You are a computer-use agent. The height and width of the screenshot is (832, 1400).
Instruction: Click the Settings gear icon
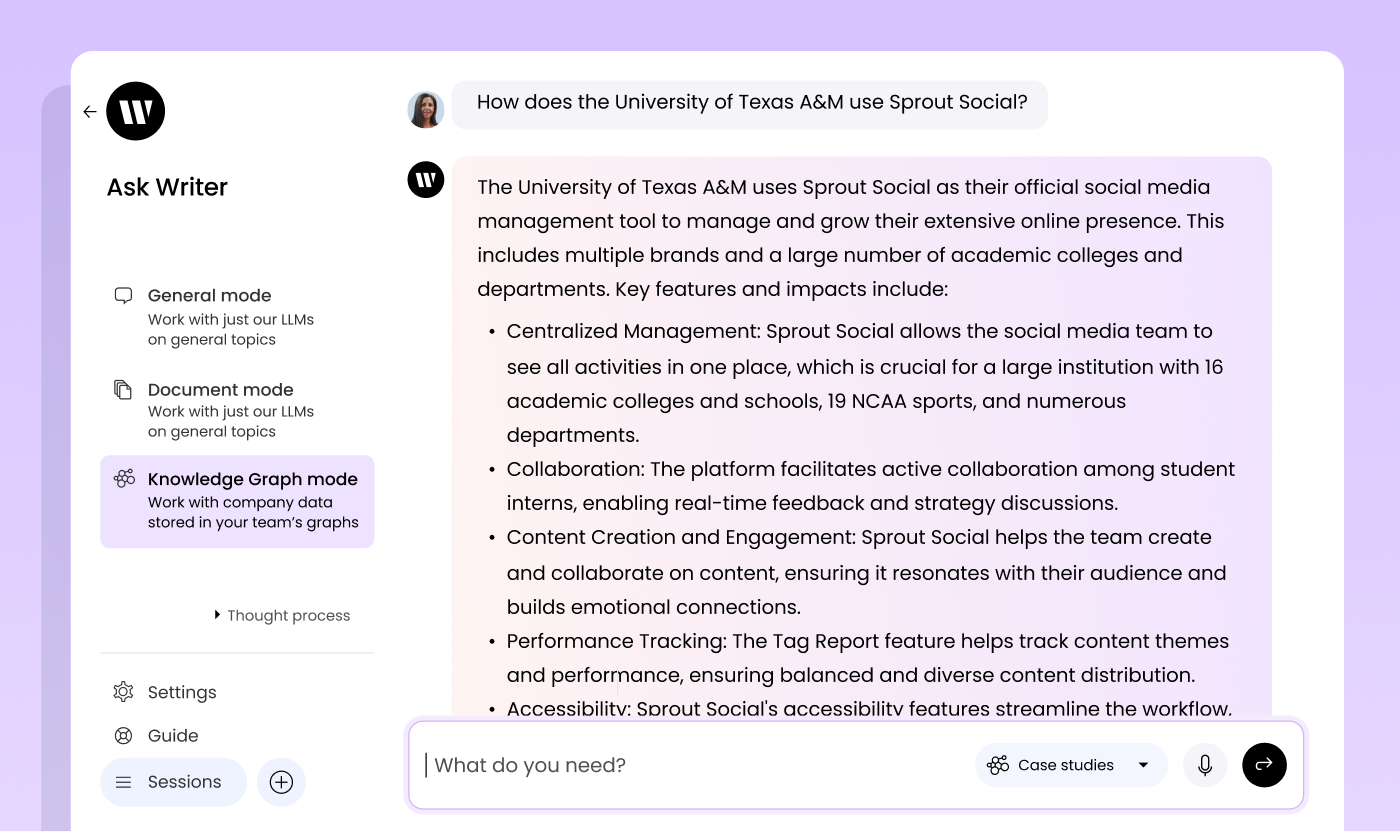pyautogui.click(x=123, y=691)
